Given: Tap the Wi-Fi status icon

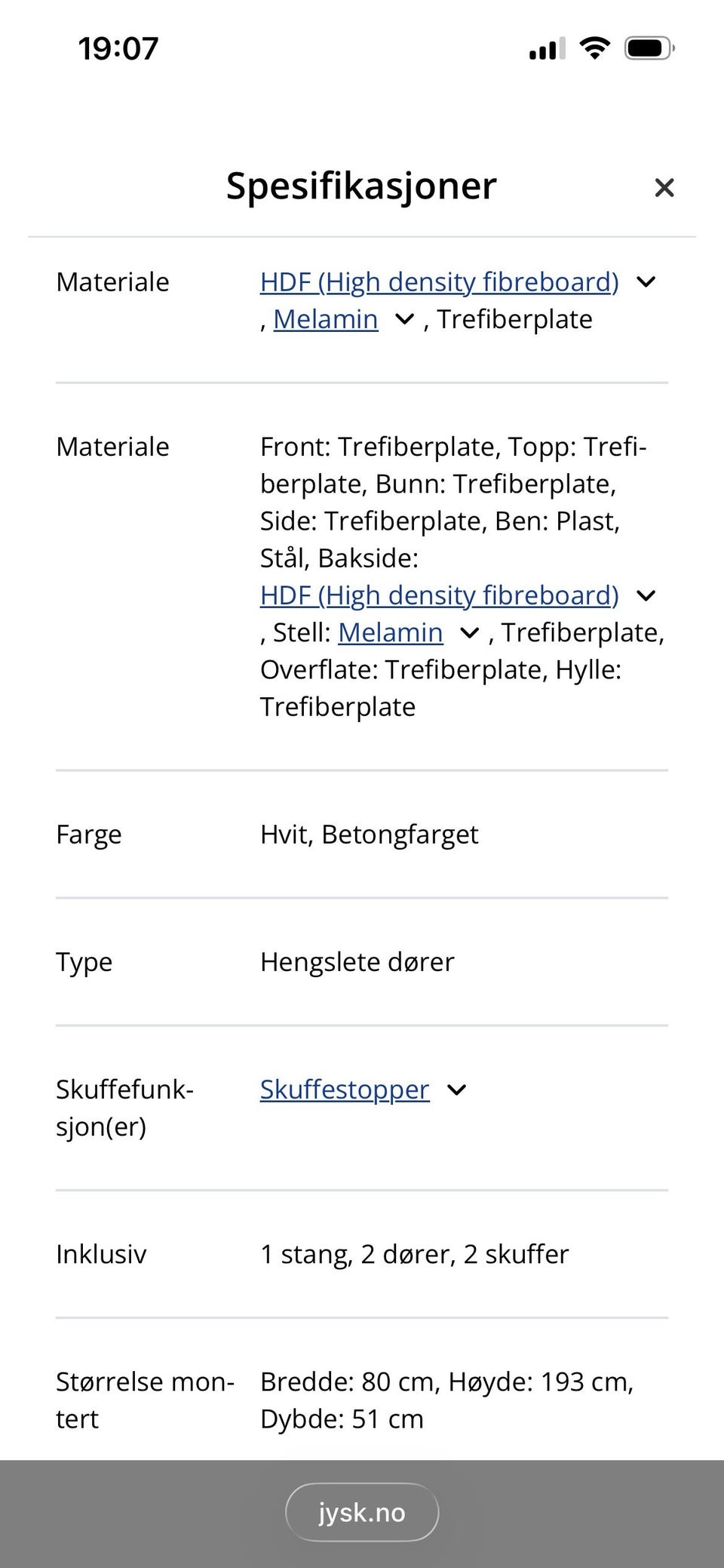Looking at the screenshot, I should pos(594,48).
